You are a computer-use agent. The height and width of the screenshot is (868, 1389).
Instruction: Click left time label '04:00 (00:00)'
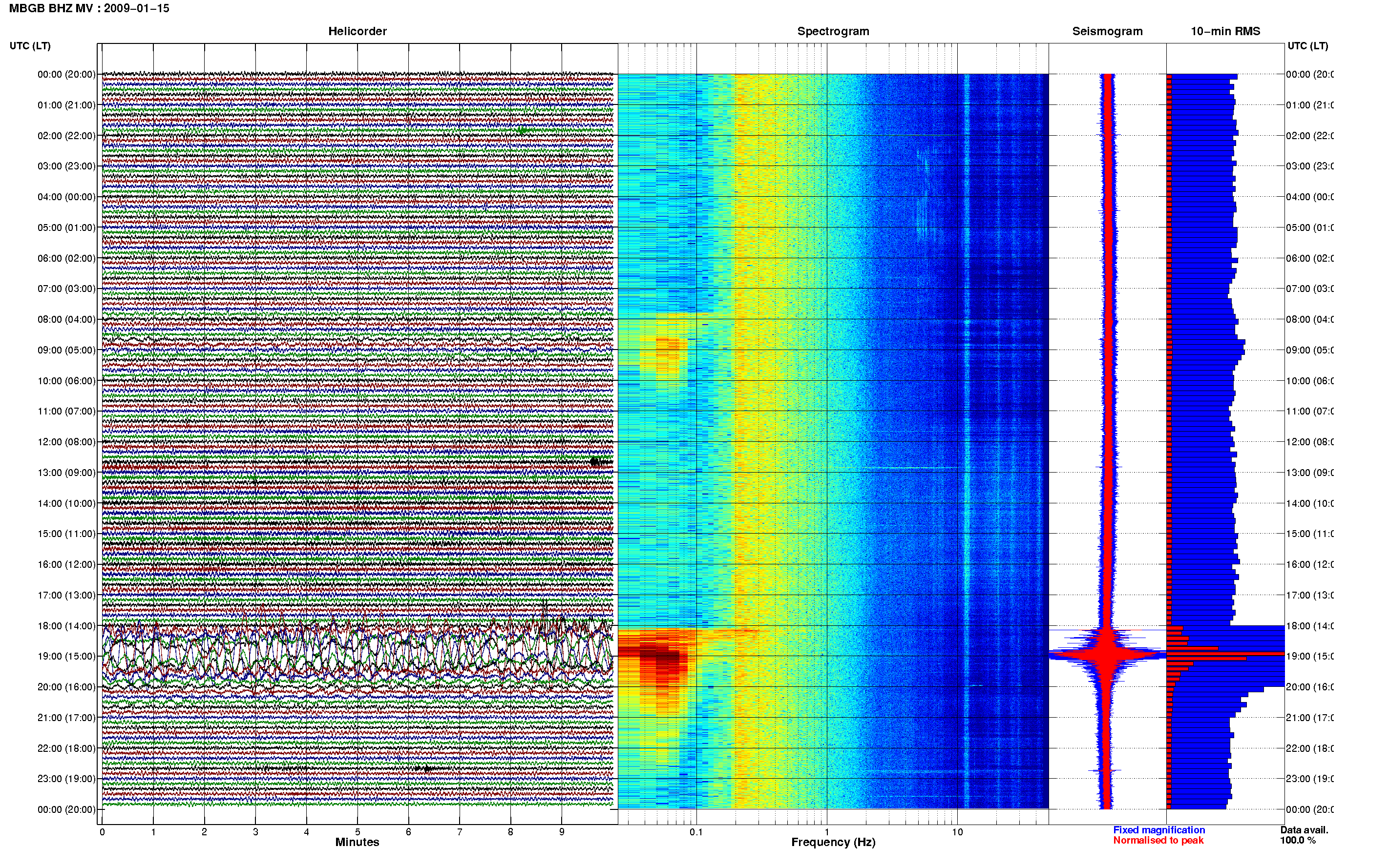pos(66,197)
